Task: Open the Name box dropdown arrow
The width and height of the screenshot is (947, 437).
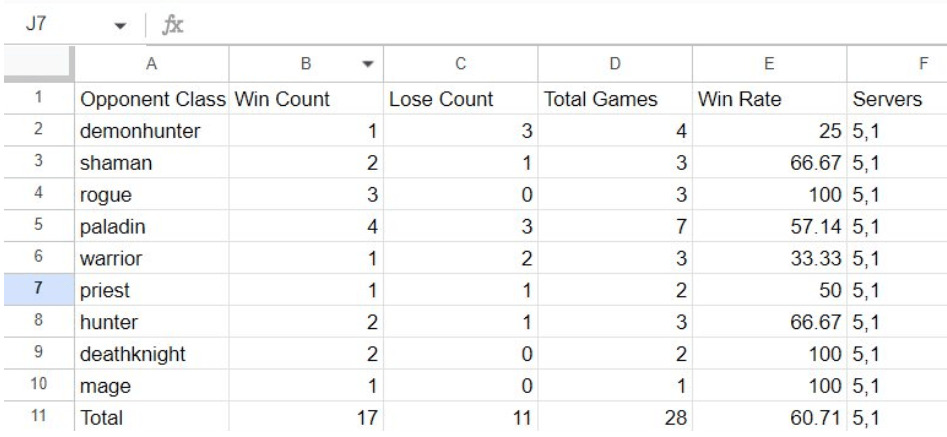Action: click(x=121, y=26)
